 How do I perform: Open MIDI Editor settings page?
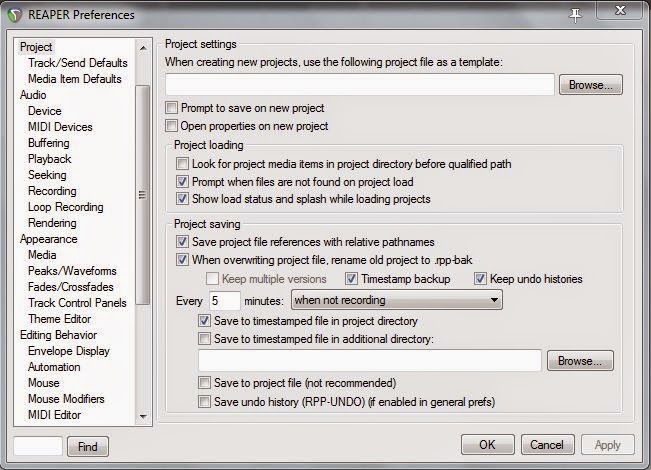click(x=54, y=415)
